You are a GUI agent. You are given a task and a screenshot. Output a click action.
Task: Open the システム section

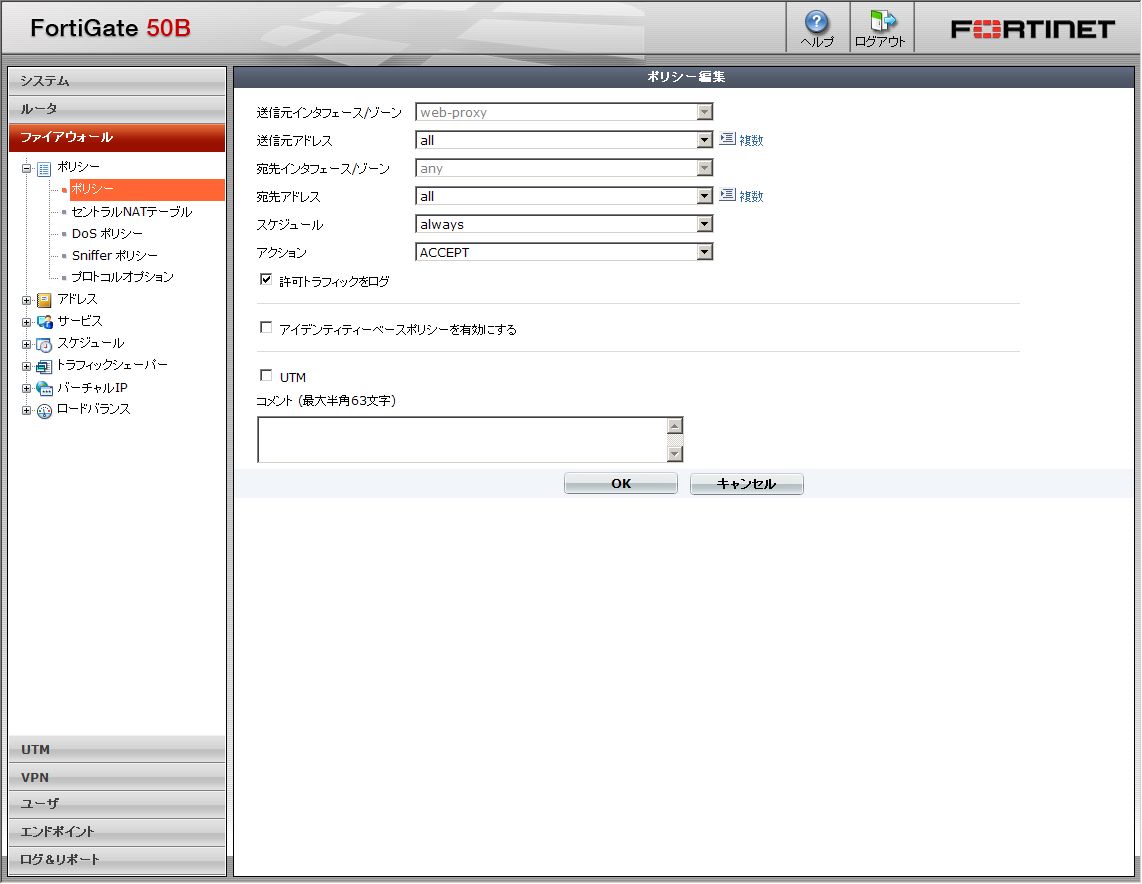tap(117, 80)
